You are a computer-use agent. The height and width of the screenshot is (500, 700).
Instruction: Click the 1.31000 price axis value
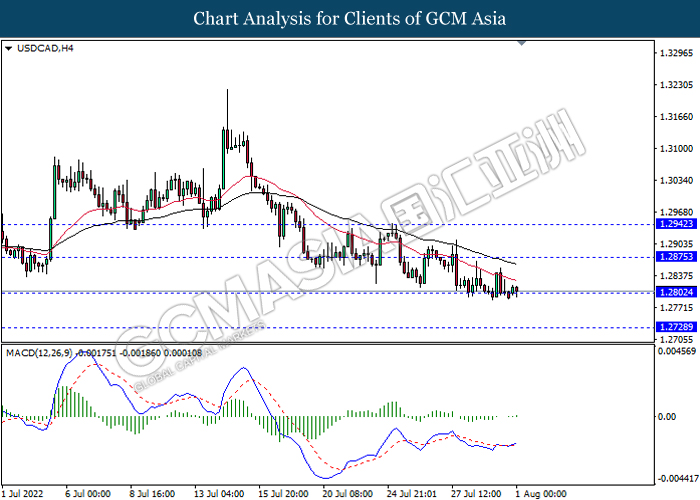(676, 149)
